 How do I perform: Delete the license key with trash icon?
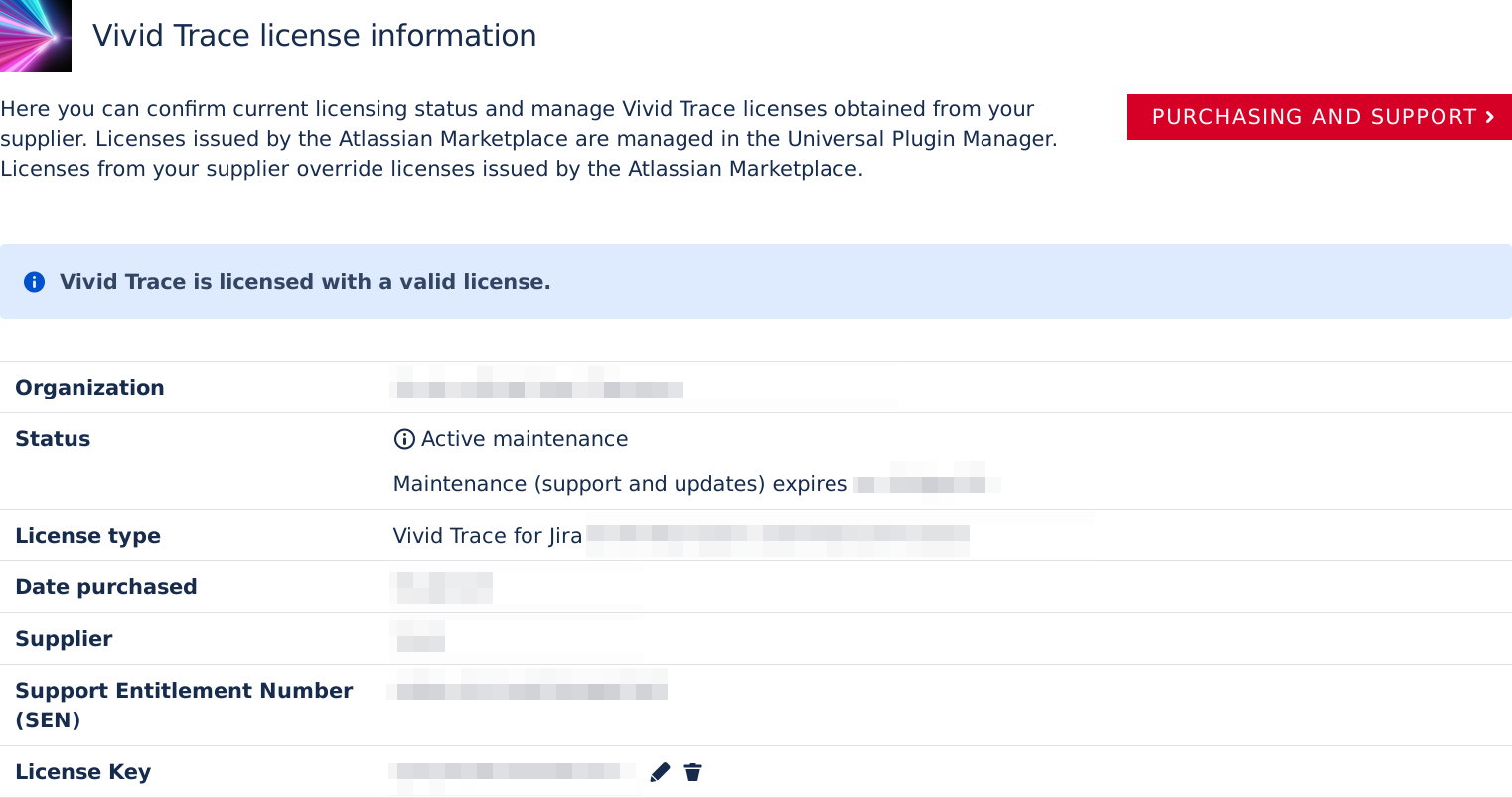pyautogui.click(x=693, y=772)
